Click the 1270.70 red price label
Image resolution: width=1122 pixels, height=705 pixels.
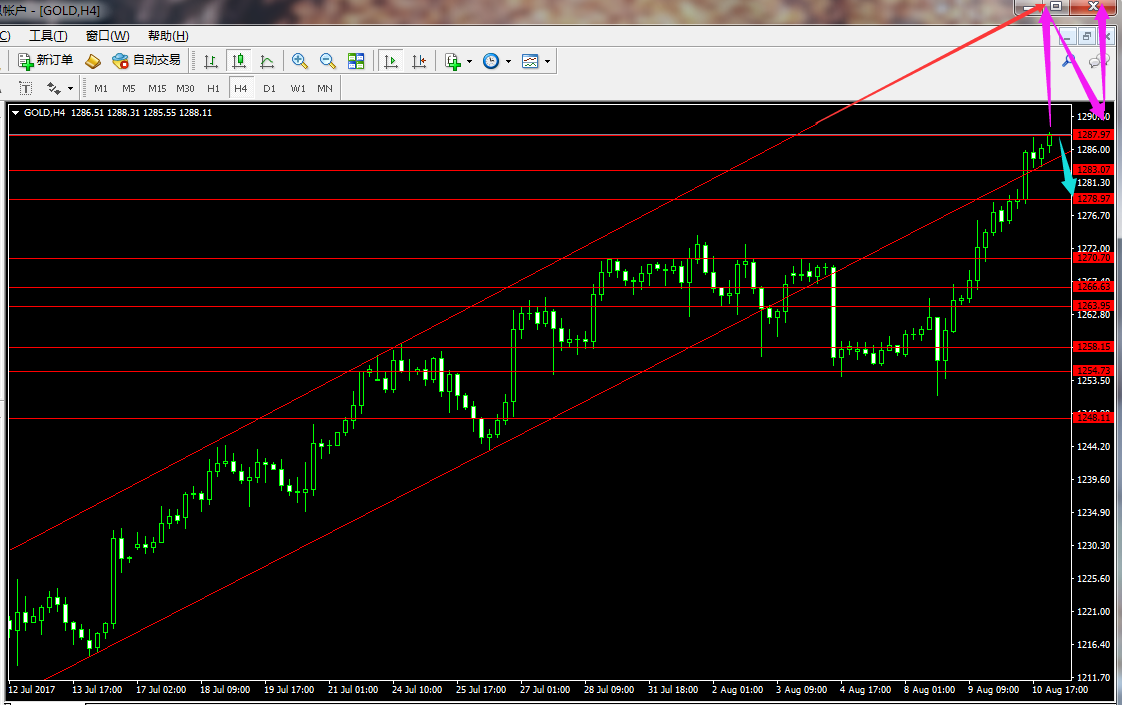click(1093, 258)
